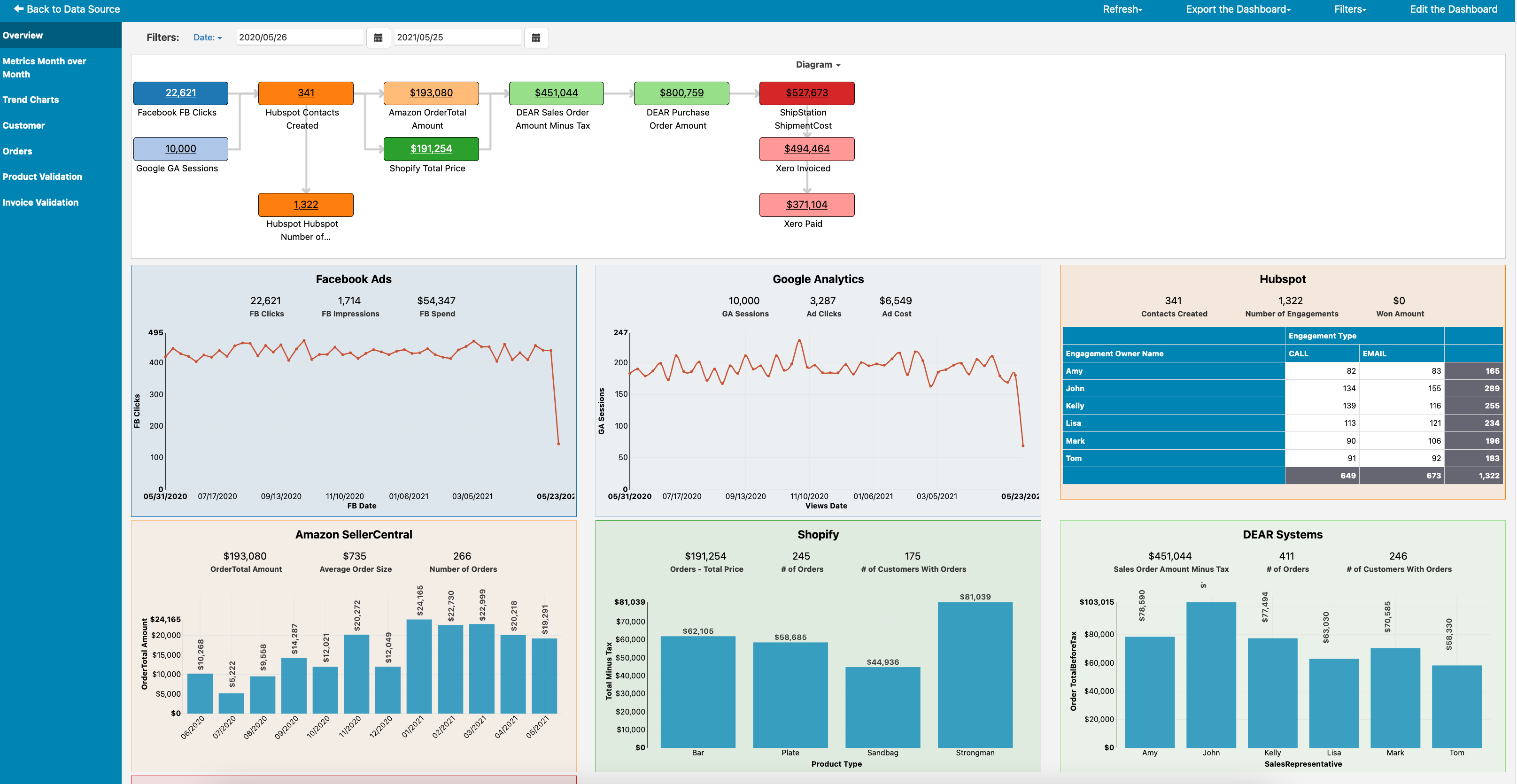
Task: Open the Date filter dropdown
Action: coord(207,37)
